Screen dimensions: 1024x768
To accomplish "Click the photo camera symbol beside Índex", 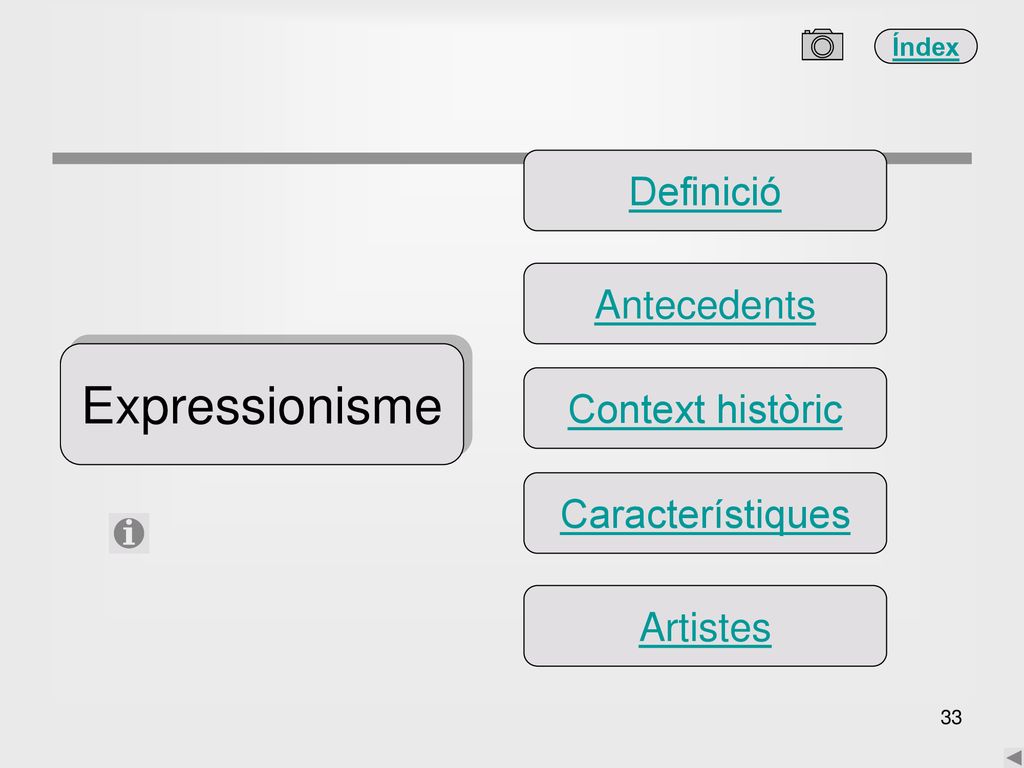I will [x=822, y=45].
